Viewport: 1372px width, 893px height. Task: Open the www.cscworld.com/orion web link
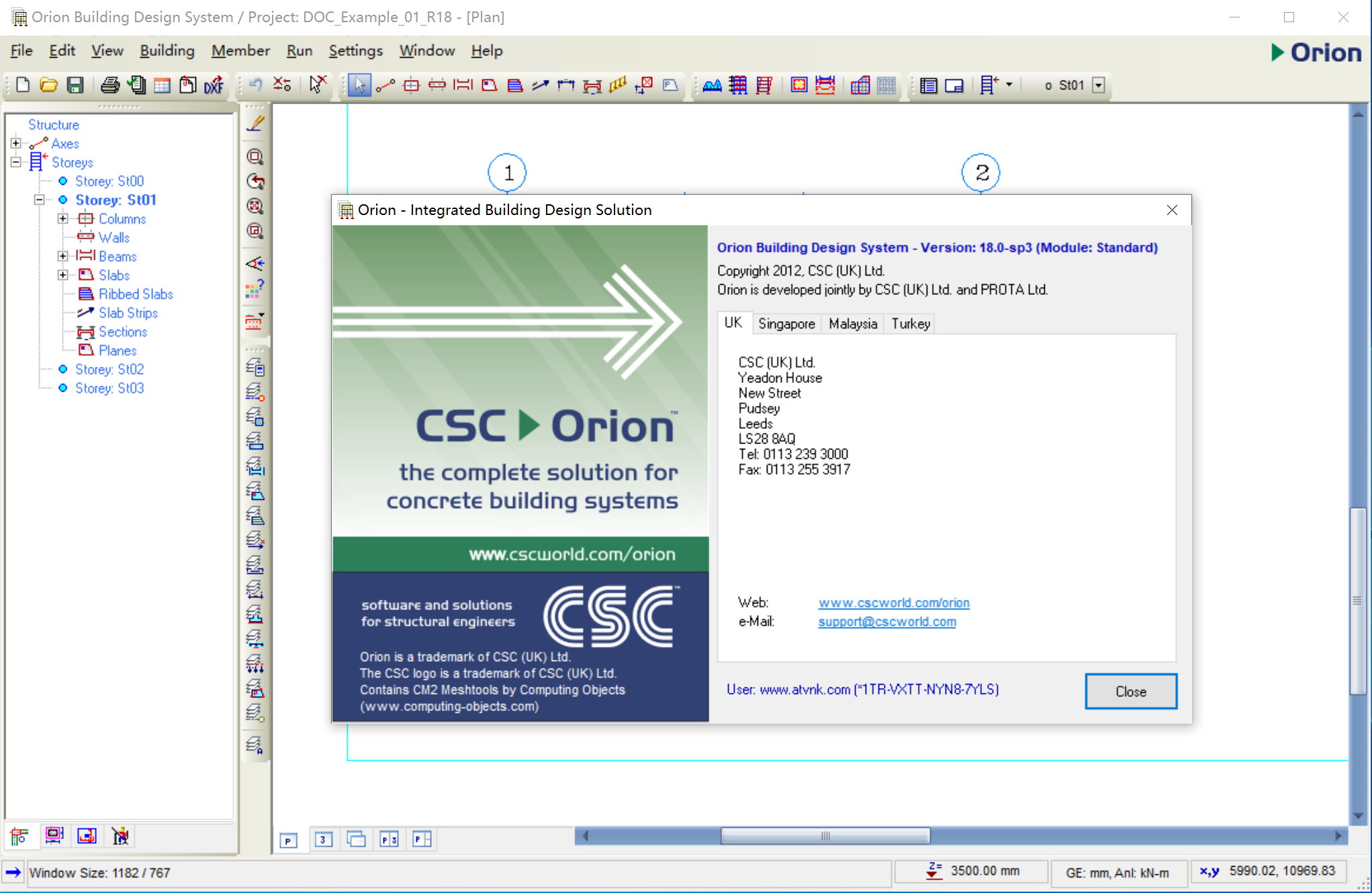894,603
